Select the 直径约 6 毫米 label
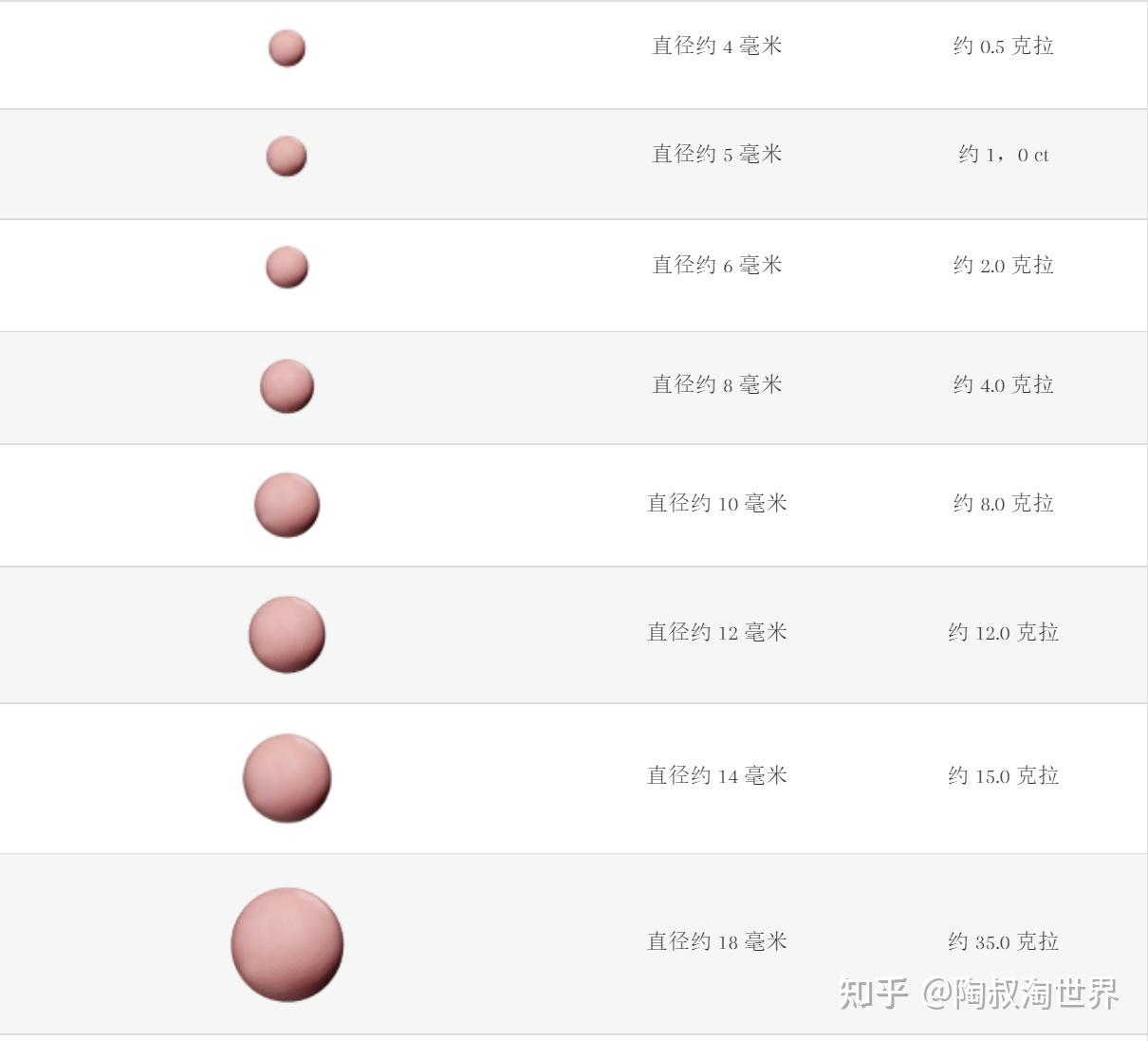 tap(717, 265)
